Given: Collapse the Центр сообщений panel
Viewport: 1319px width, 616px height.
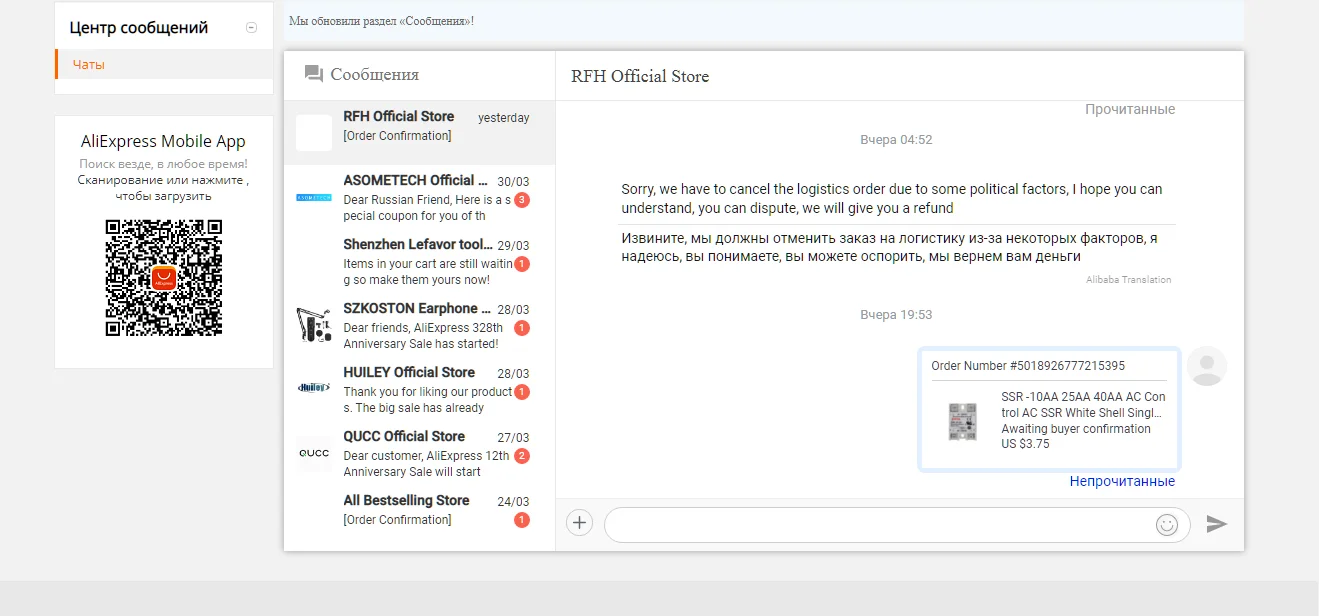Looking at the screenshot, I should click(x=251, y=28).
